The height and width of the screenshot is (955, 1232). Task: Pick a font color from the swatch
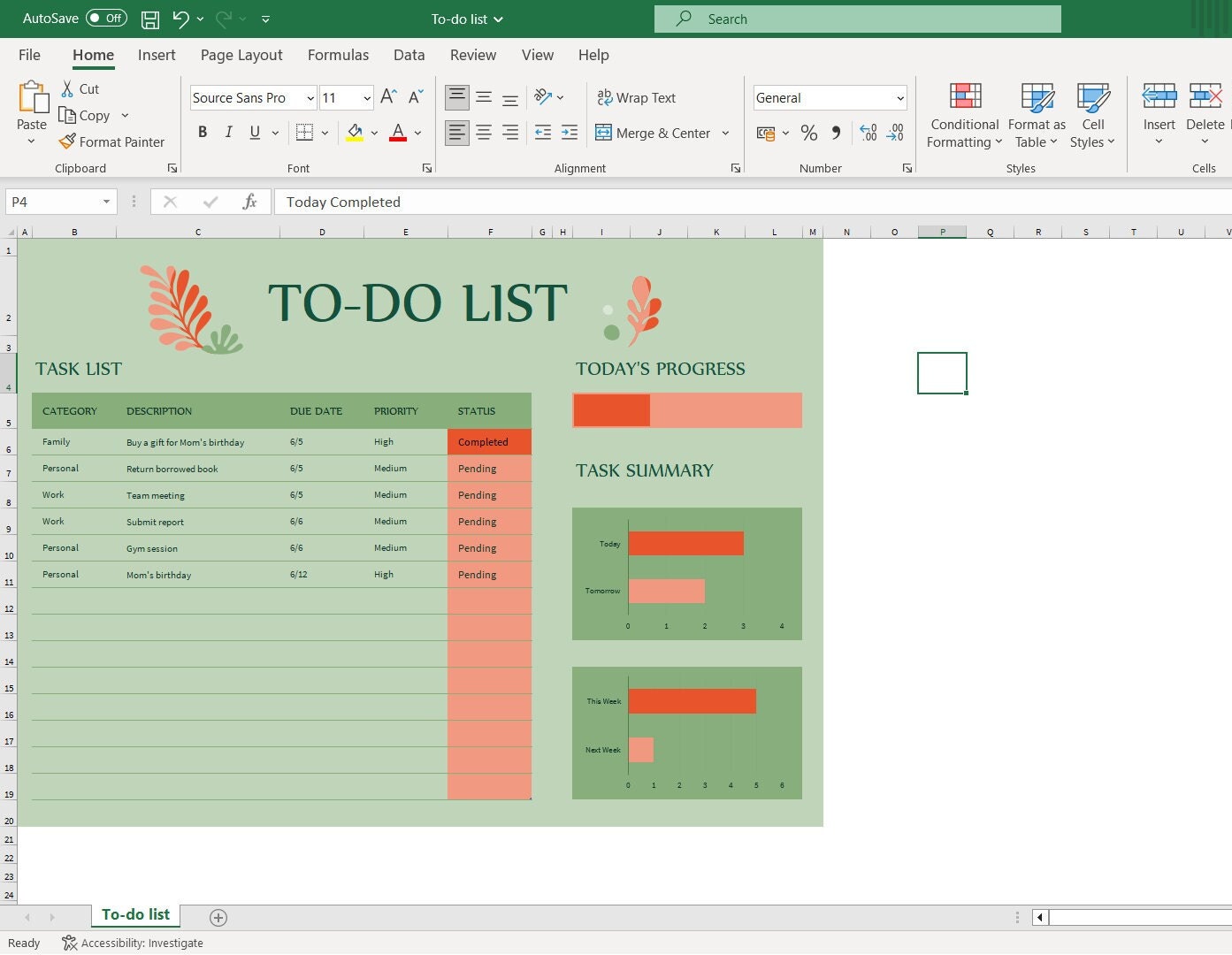[397, 132]
